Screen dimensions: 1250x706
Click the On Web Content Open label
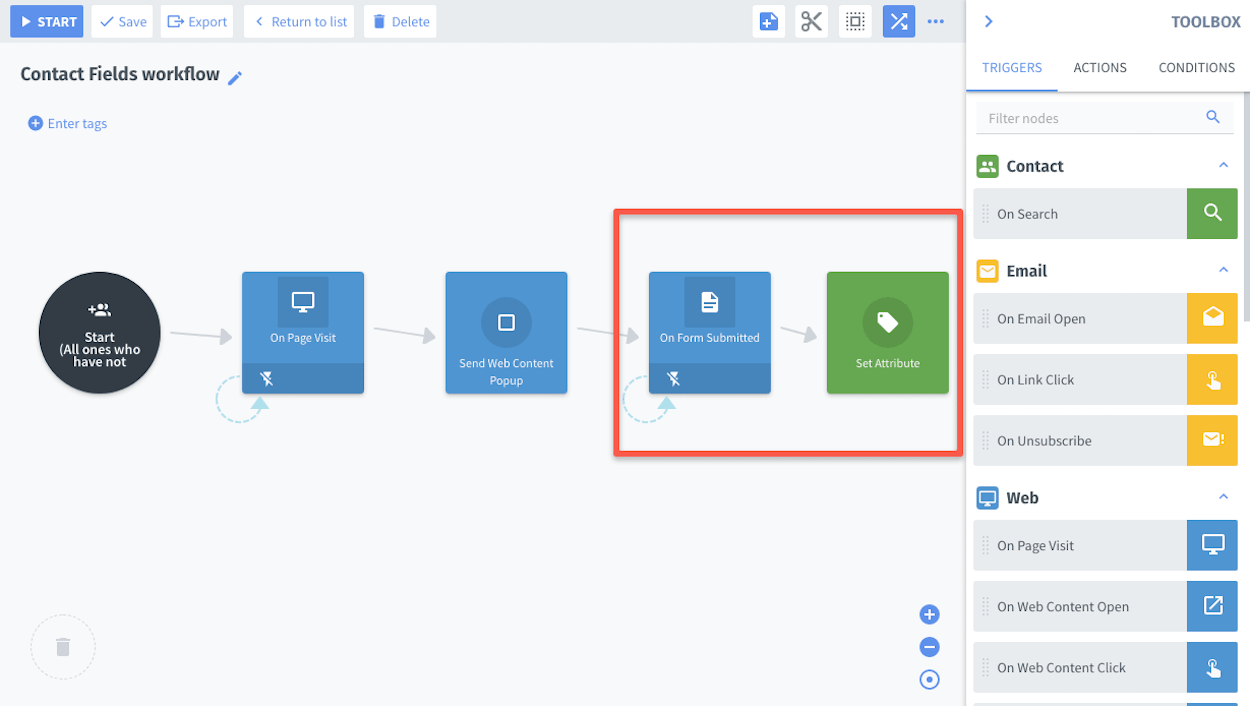click(x=1063, y=607)
